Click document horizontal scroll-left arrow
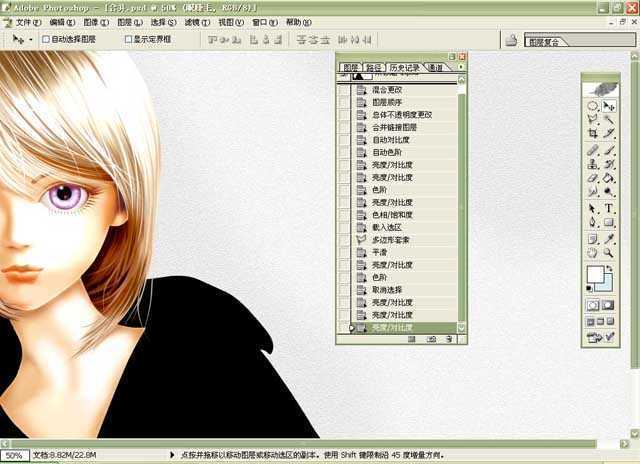The image size is (640, 464). coord(5,444)
